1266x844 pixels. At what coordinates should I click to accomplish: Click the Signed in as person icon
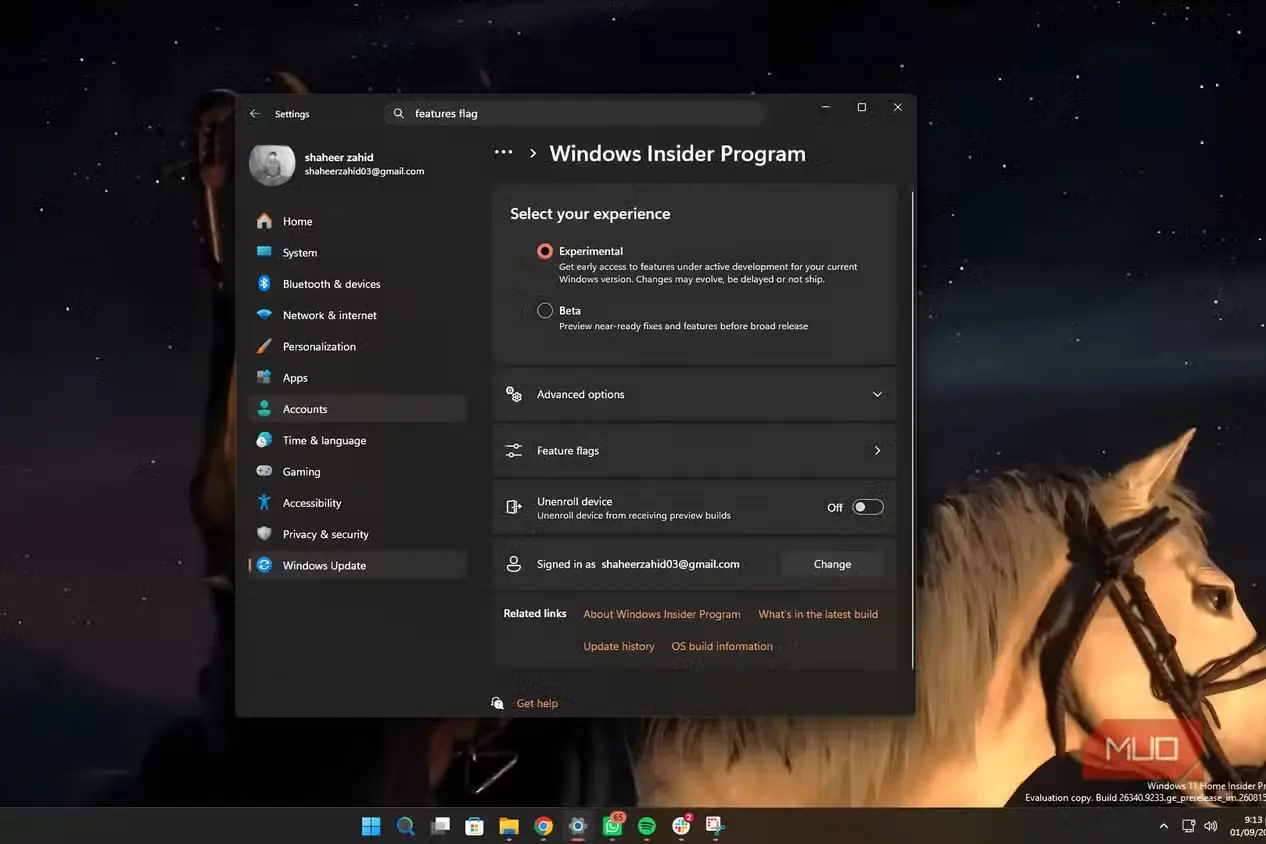514,564
